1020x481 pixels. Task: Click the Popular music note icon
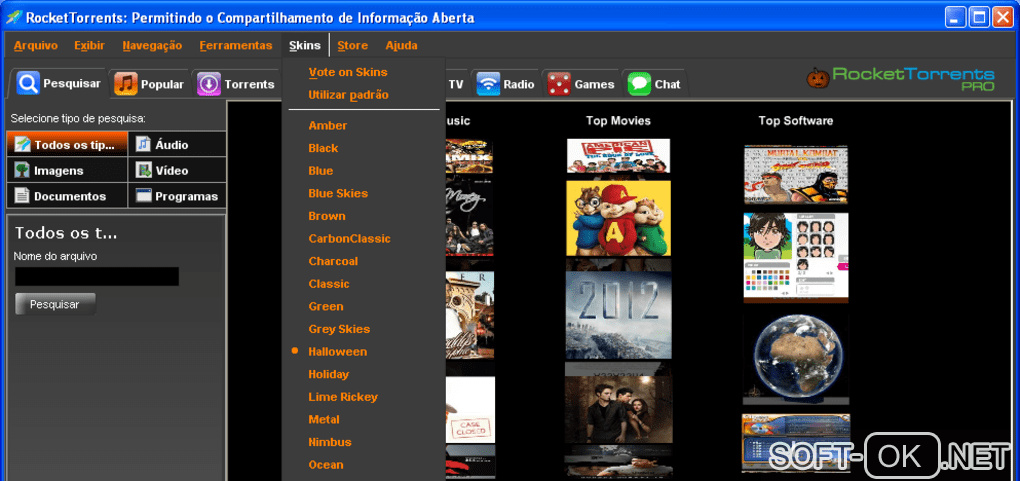click(x=126, y=84)
